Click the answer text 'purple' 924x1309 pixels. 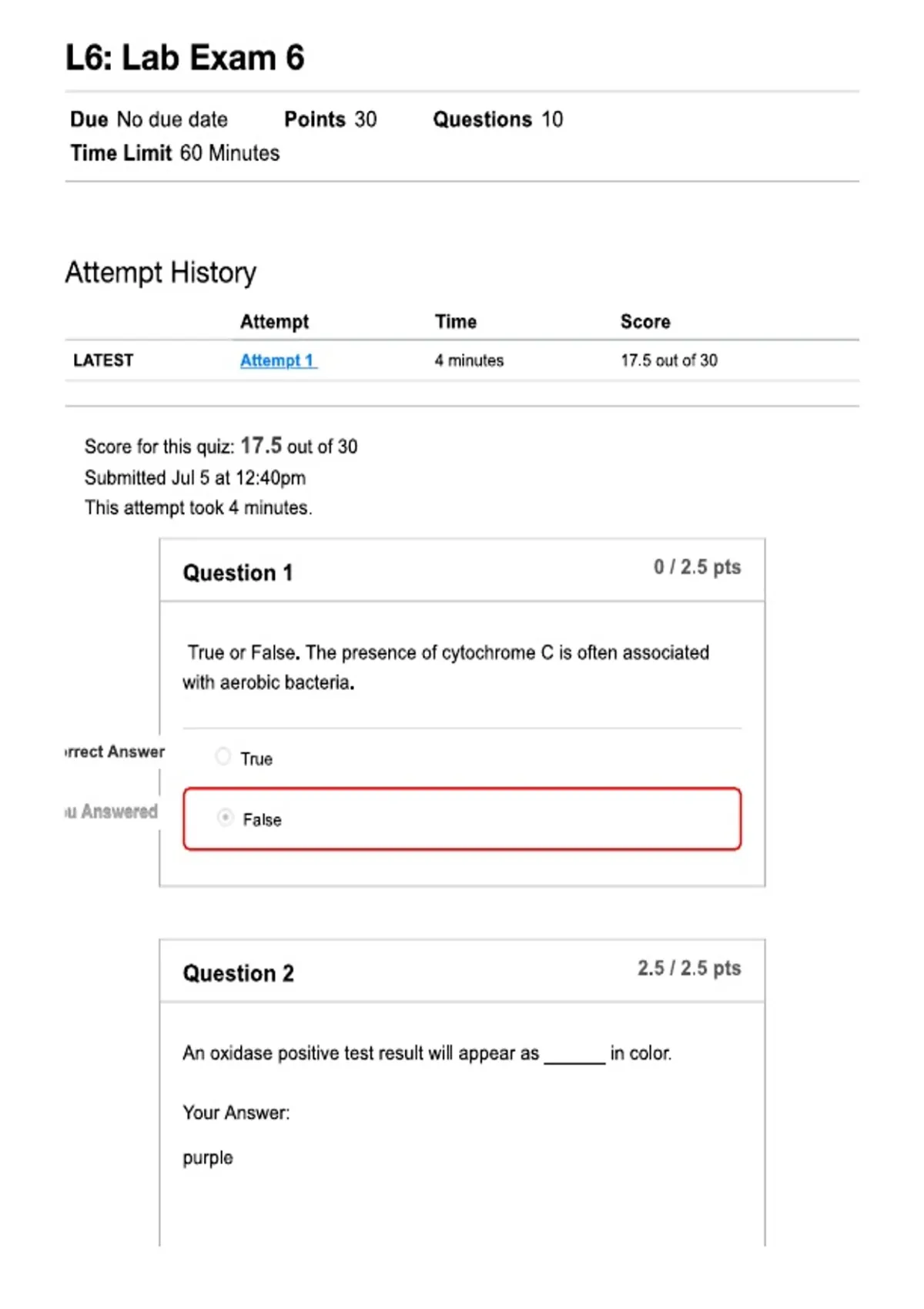(x=208, y=1158)
